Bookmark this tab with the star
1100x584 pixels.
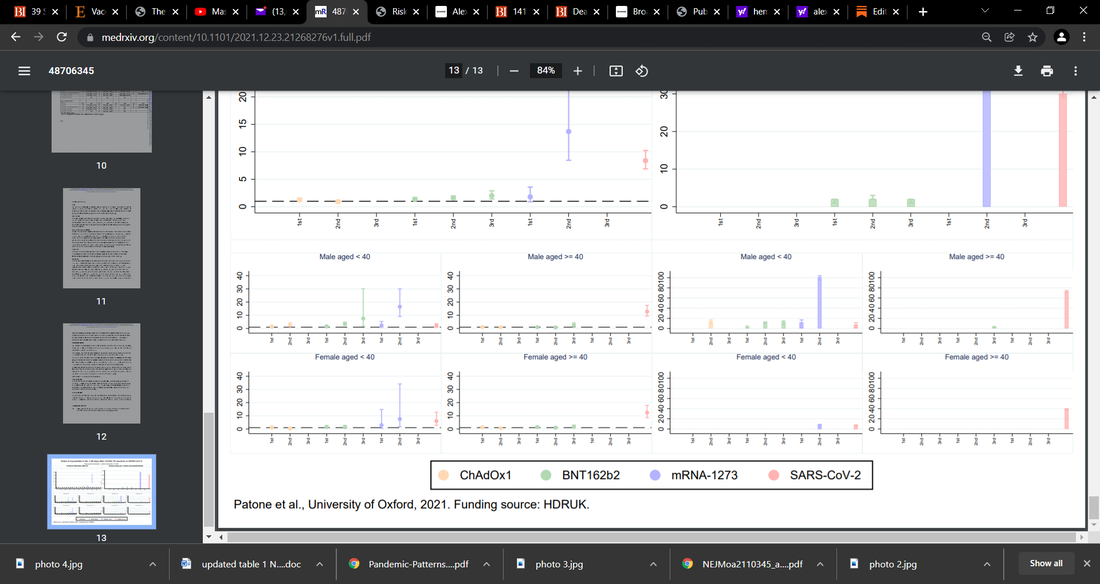click(1033, 37)
